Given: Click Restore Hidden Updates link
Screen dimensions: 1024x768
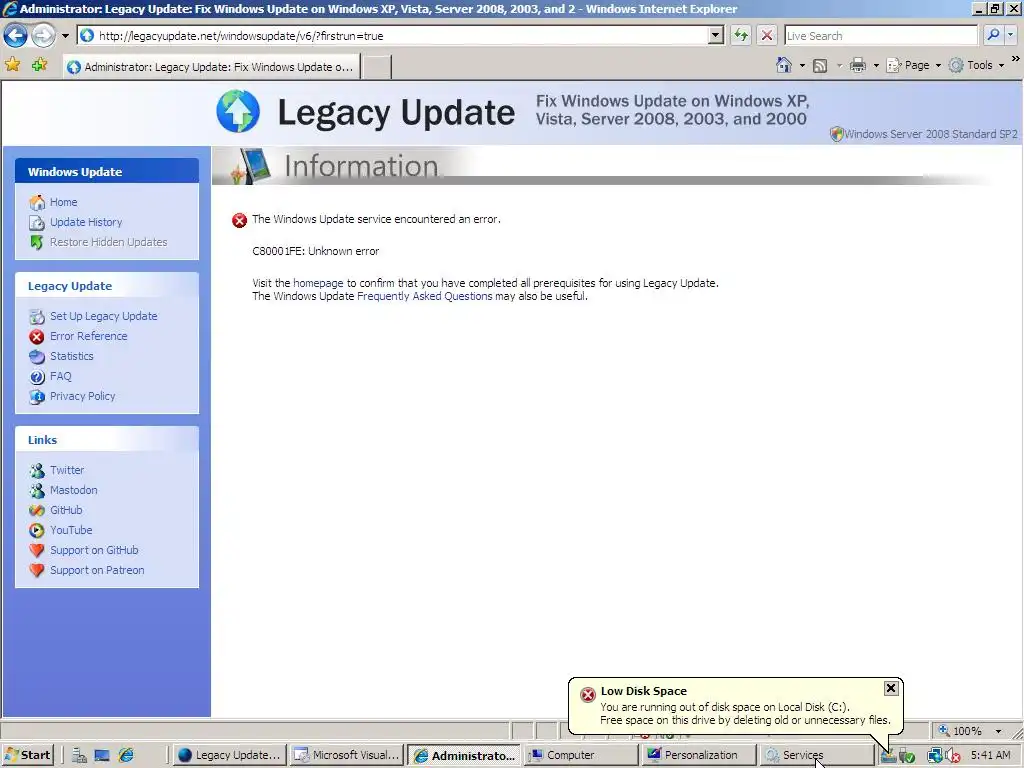Looking at the screenshot, I should point(108,242).
